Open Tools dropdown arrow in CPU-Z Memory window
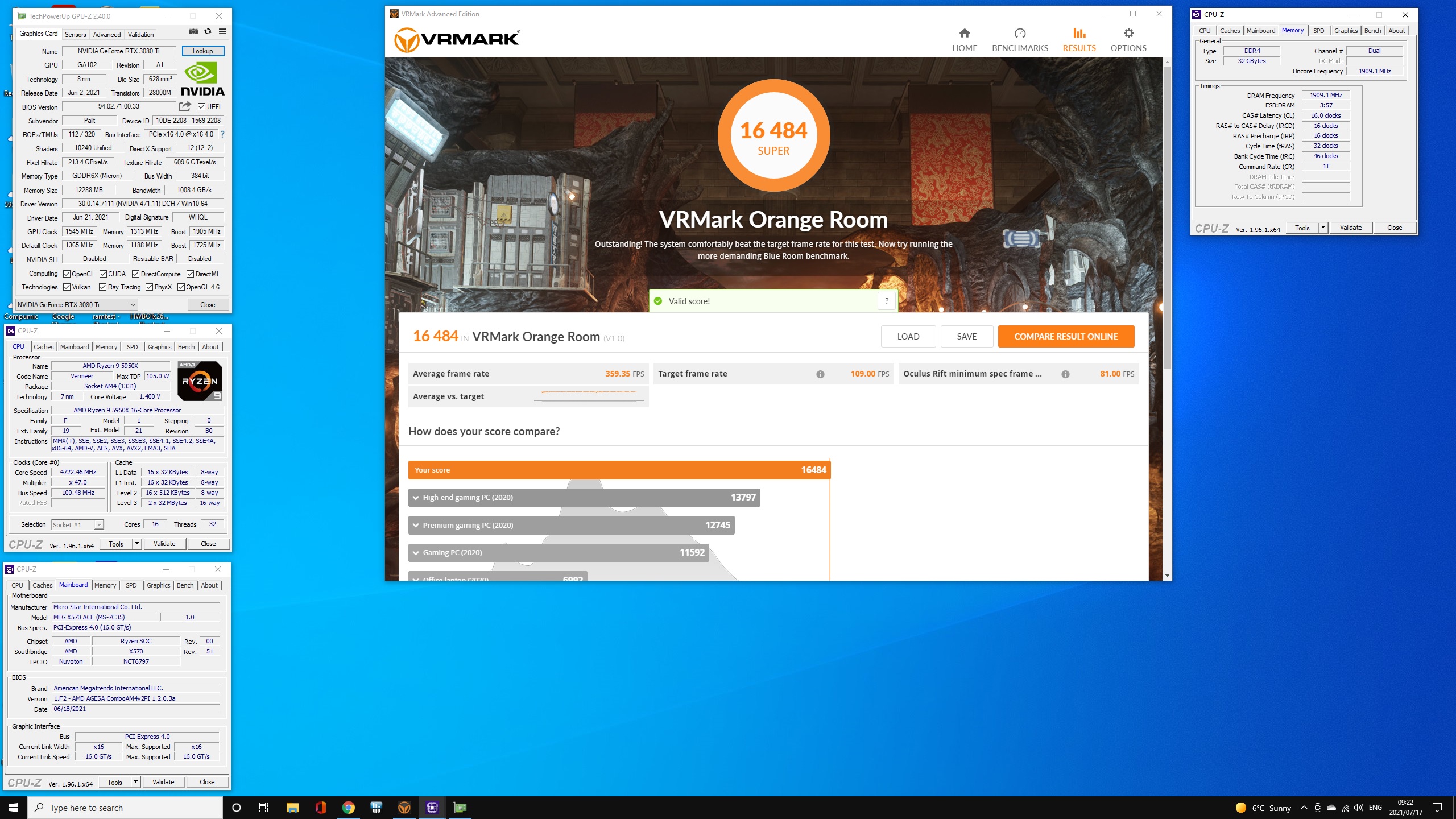Image resolution: width=1456 pixels, height=819 pixels. click(1323, 228)
